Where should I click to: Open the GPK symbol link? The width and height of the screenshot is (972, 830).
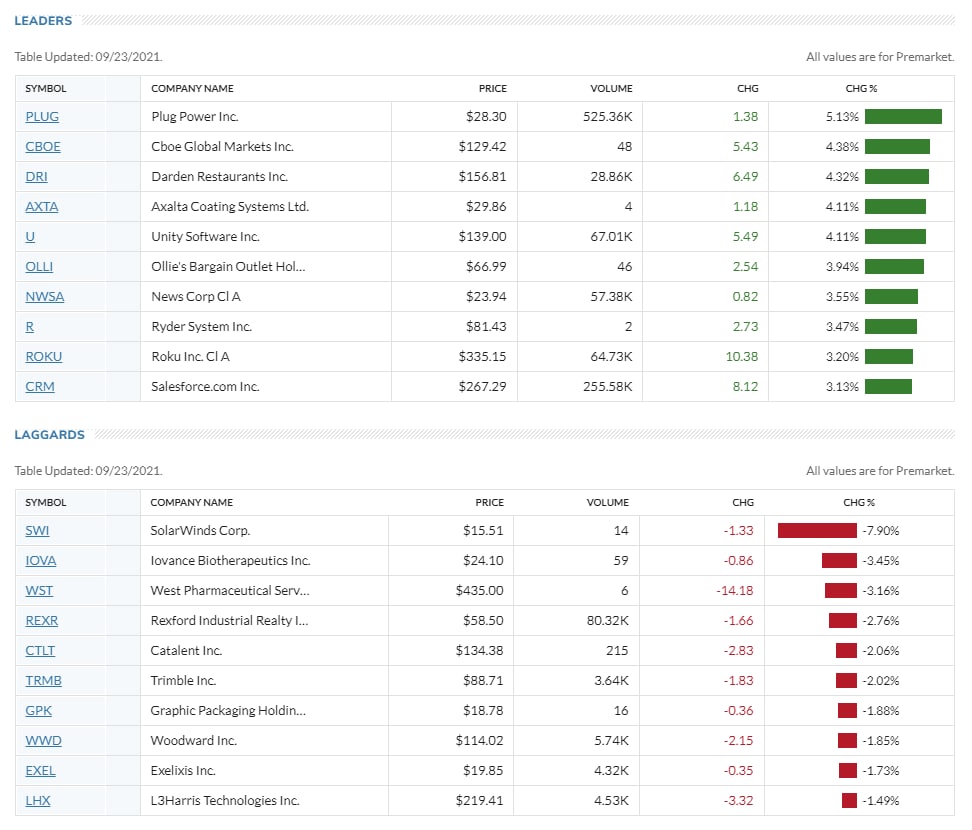click(x=38, y=710)
